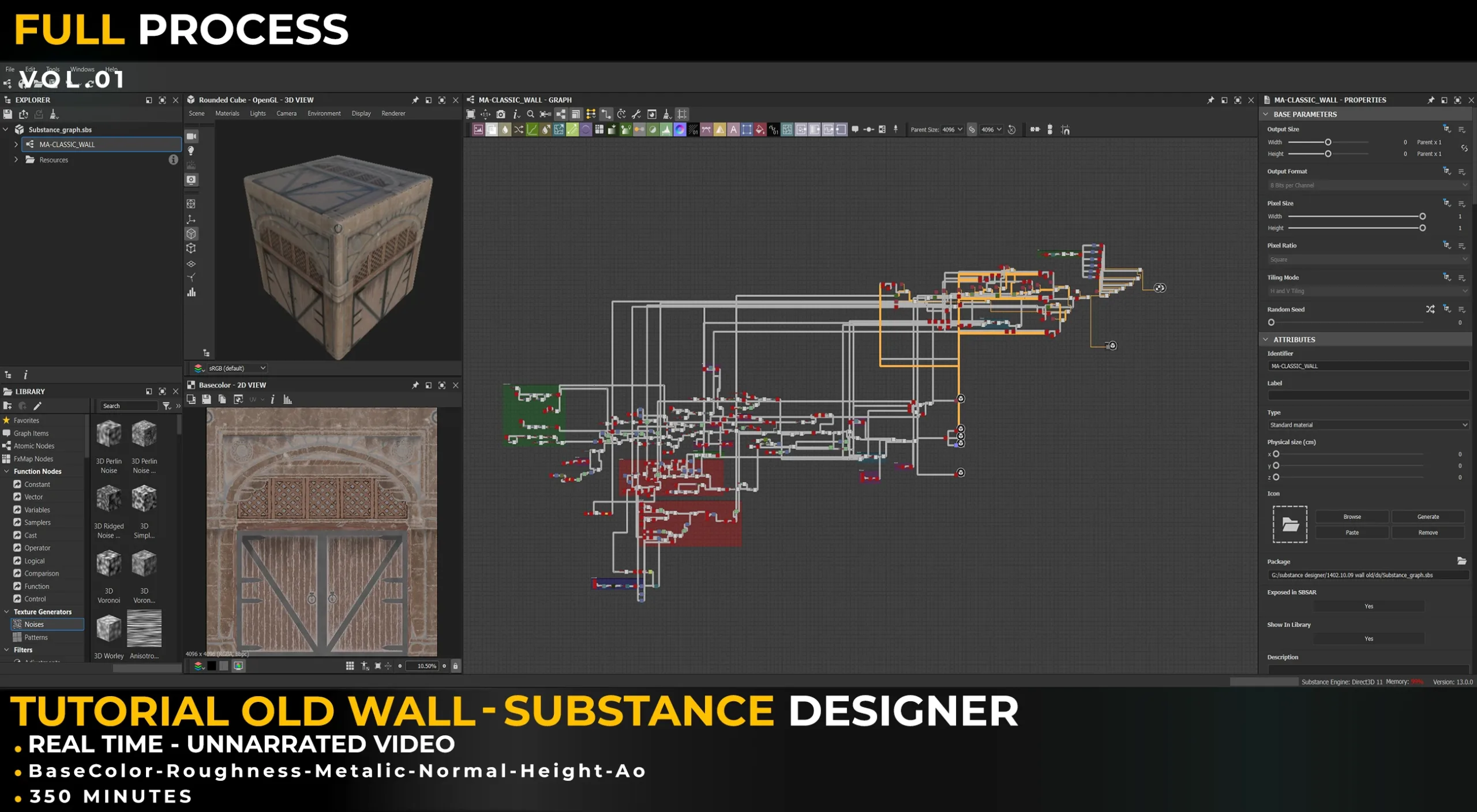
Task: Click the camera snapshot icon in graph toolbar
Action: point(501,114)
